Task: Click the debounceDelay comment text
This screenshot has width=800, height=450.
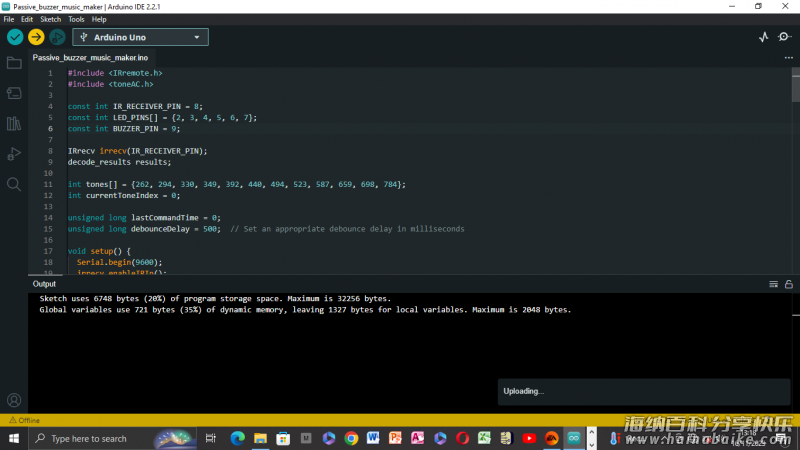Action: click(x=347, y=229)
